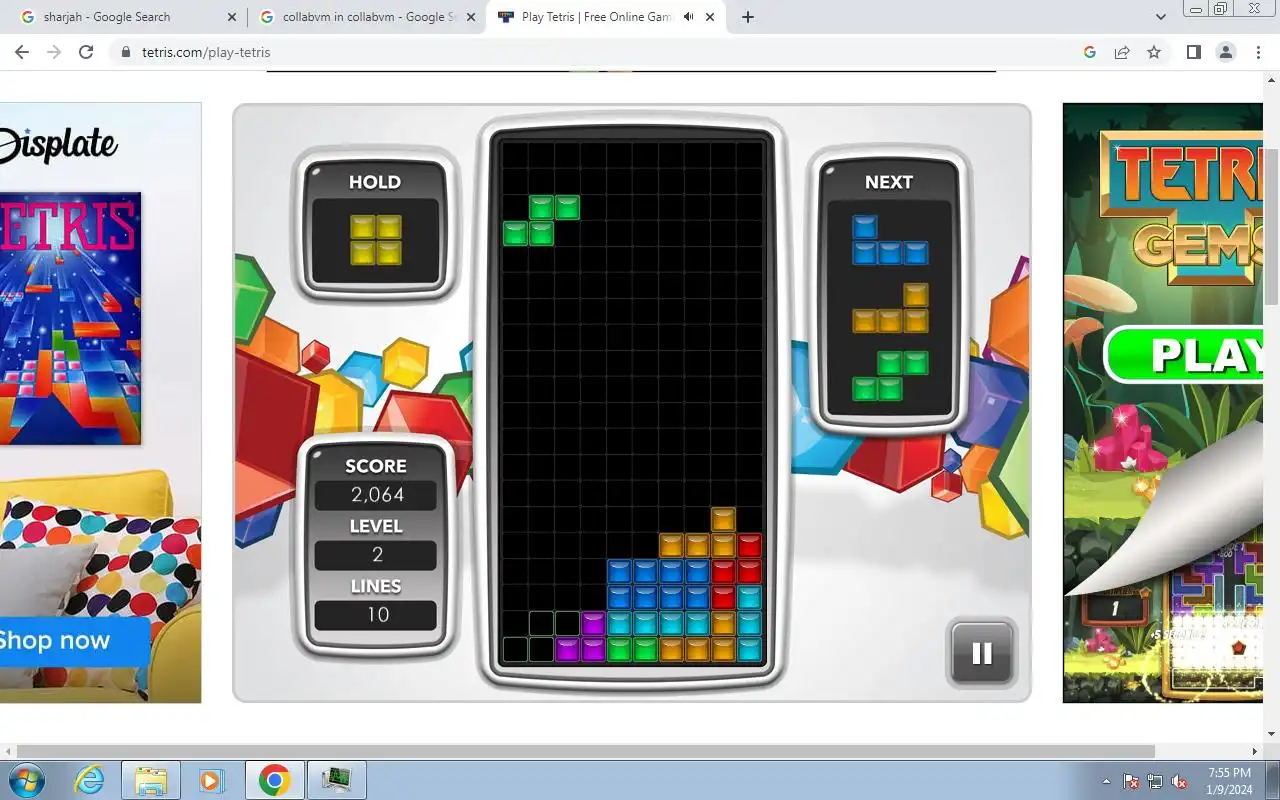Close the sharjah Google Search tab
The height and width of the screenshot is (800, 1280).
pyautogui.click(x=231, y=17)
